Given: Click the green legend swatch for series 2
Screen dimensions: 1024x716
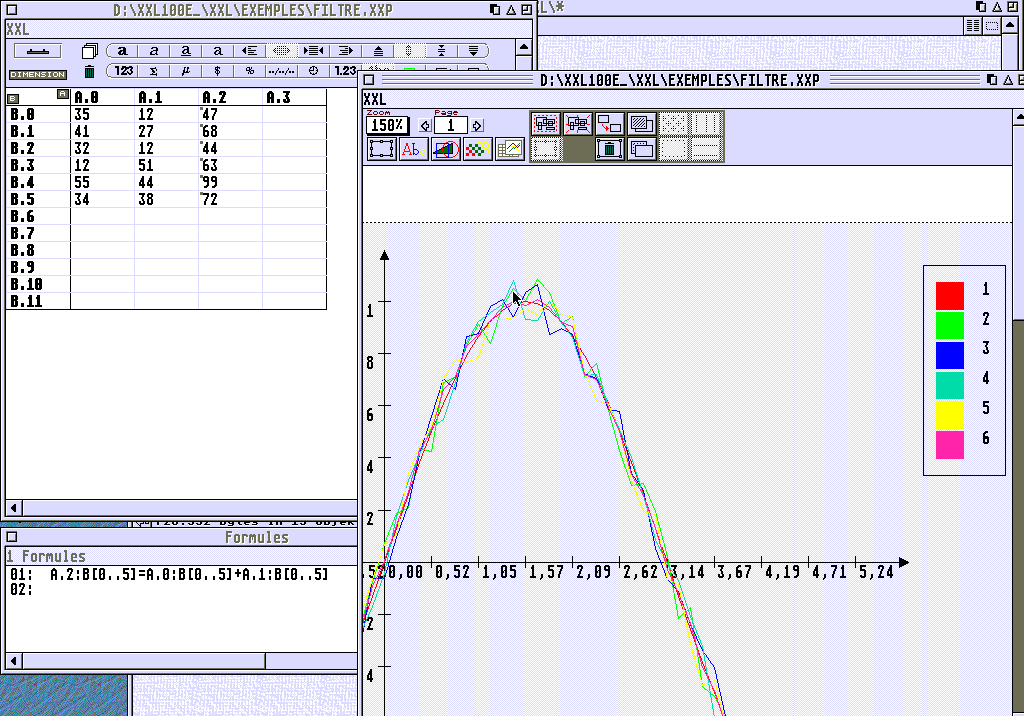Looking at the screenshot, I should click(950, 325).
